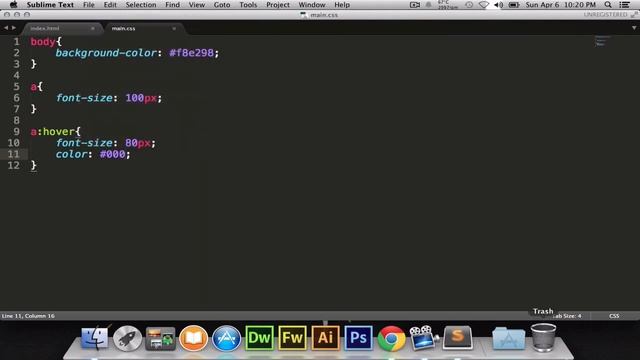Click the #f8e298 color value

point(191,53)
